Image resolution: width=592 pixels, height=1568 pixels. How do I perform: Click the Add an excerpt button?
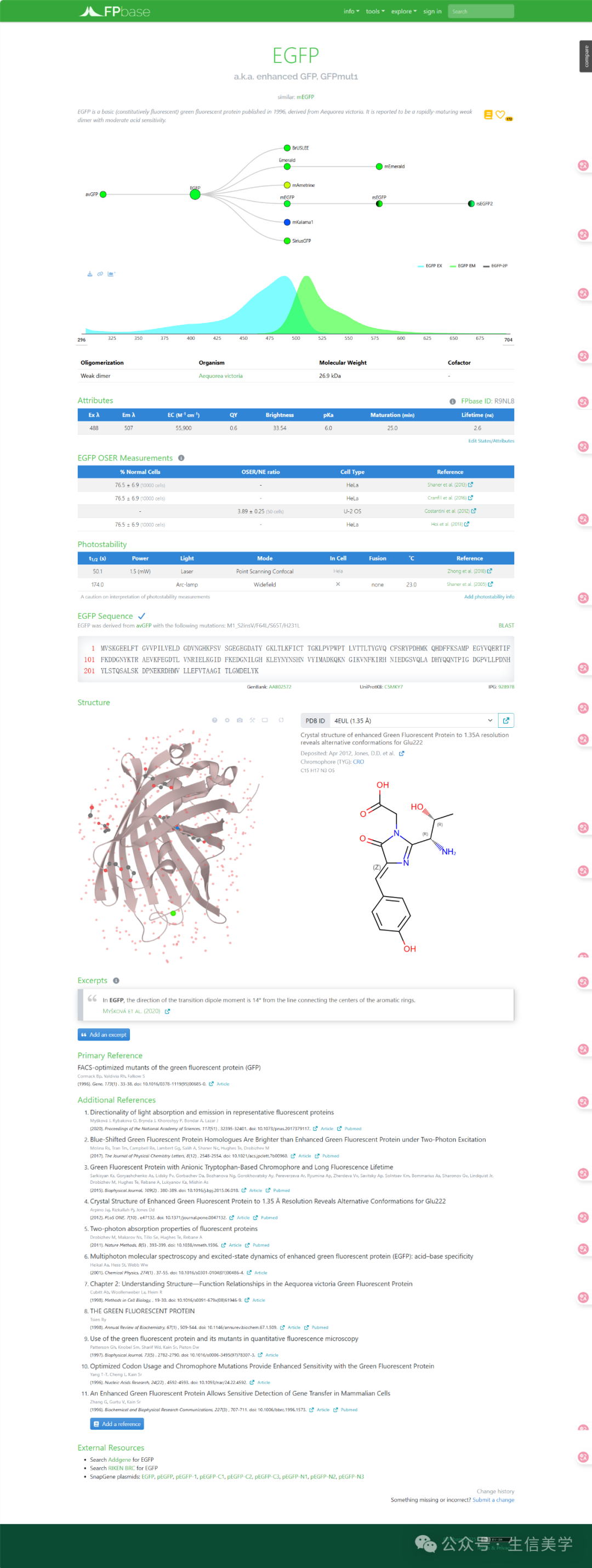pos(104,1035)
